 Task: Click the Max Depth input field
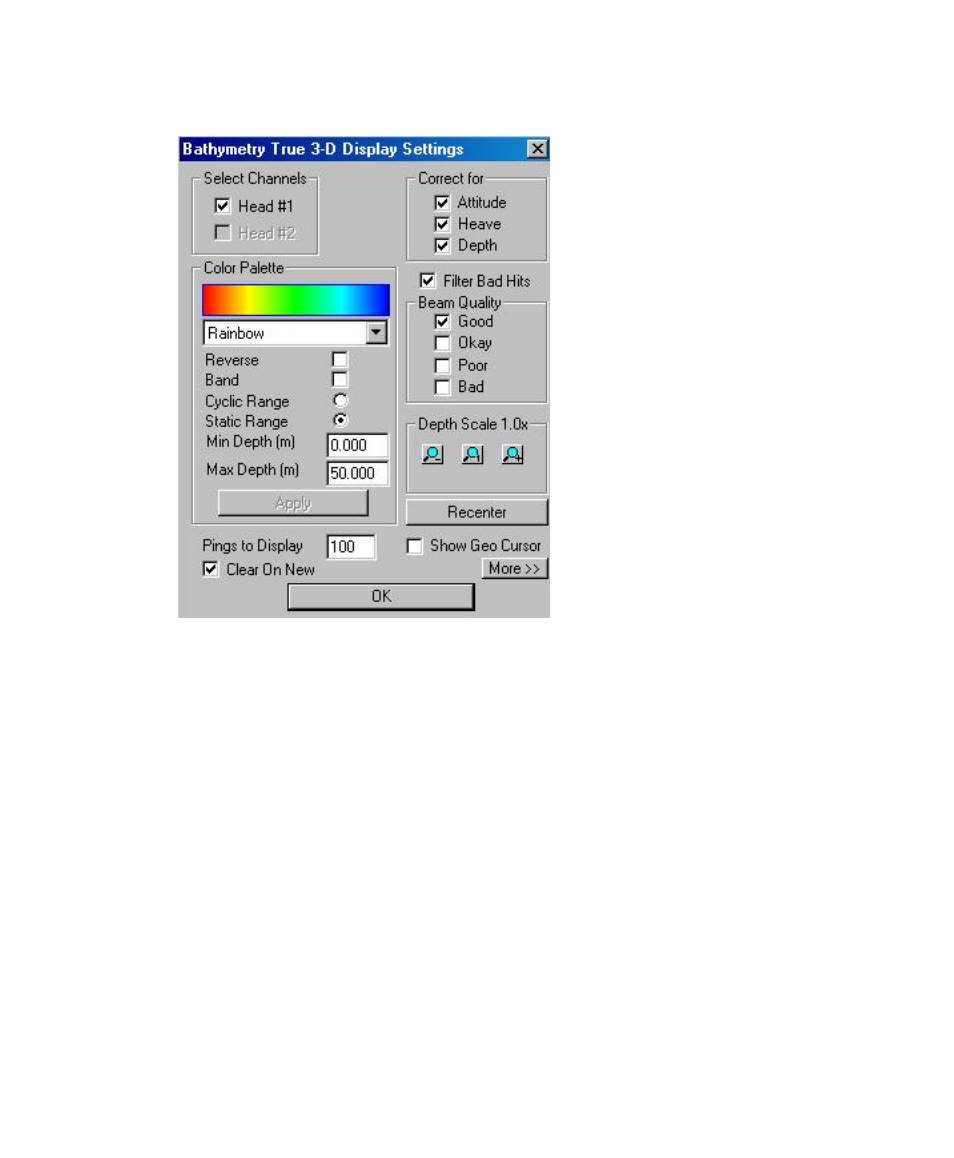(x=357, y=473)
